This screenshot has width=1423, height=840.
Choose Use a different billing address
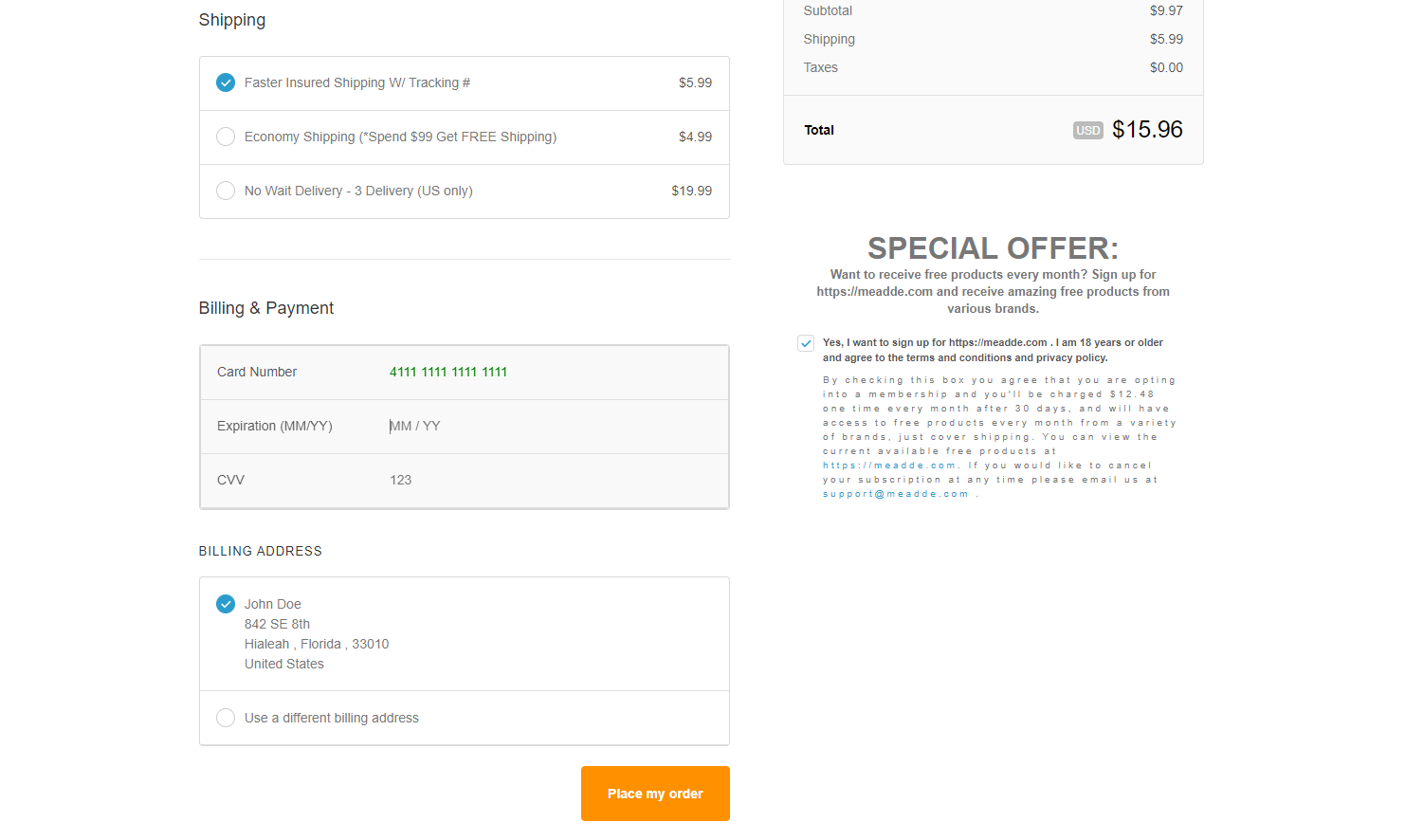(x=226, y=718)
